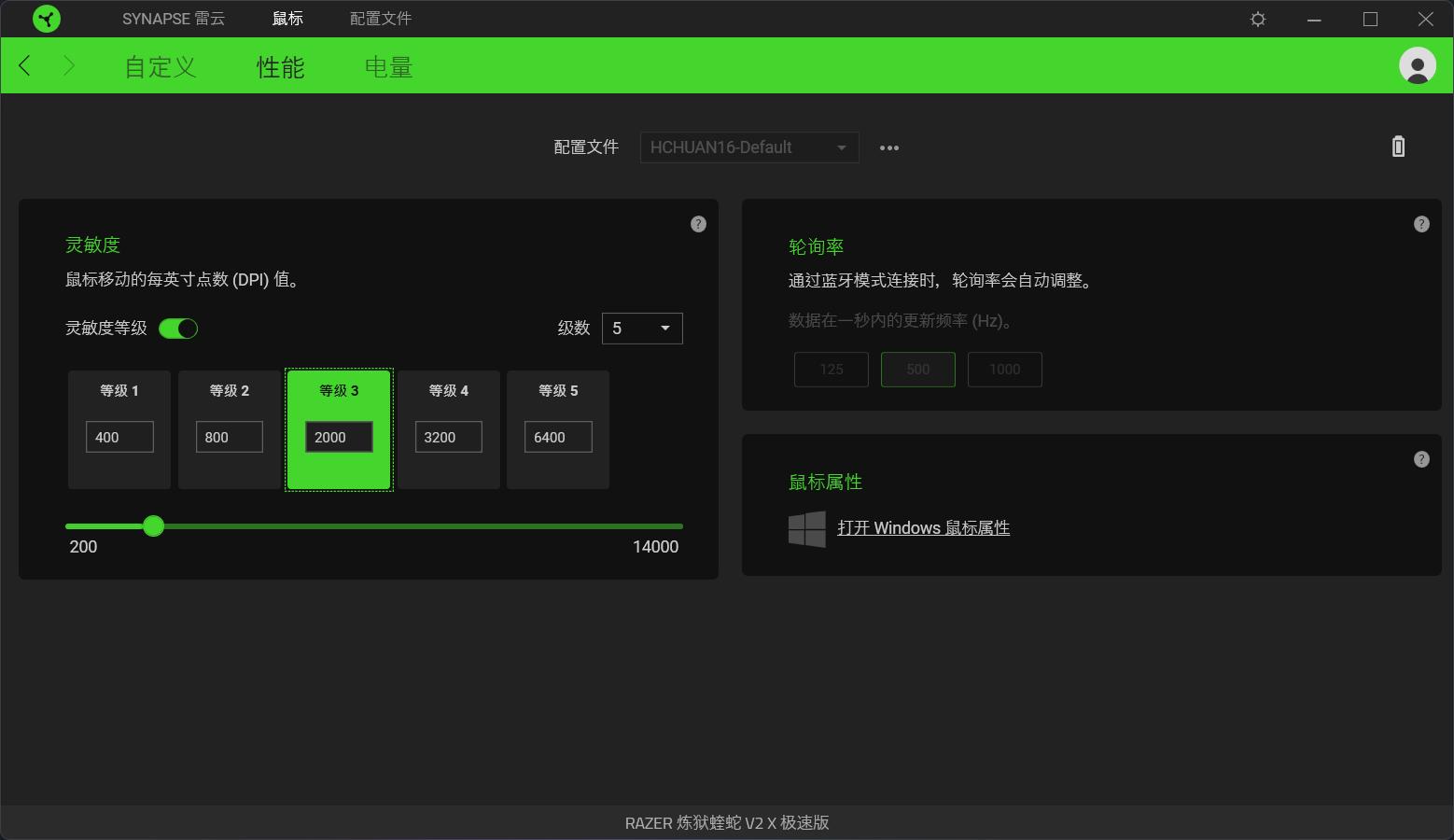Switch to the 自定义 tab
Viewport: 1454px width, 840px height.
point(159,66)
